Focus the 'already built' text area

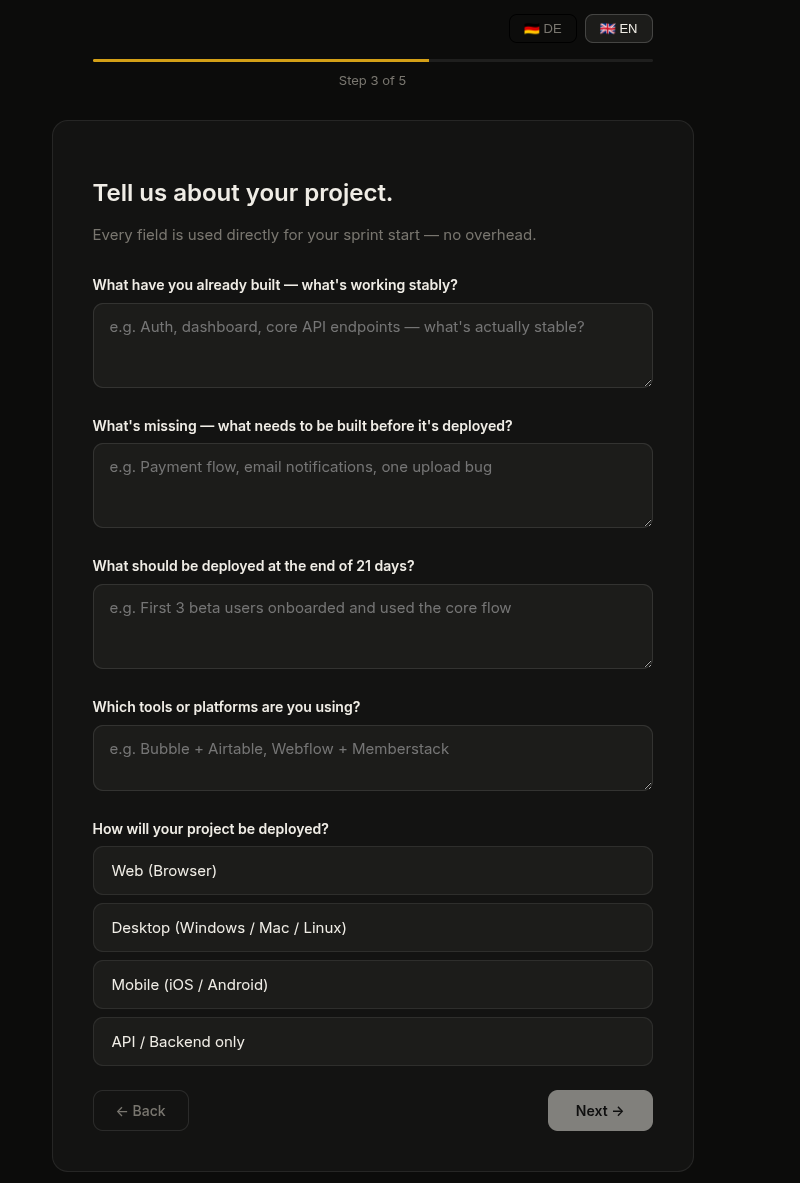(x=372, y=345)
